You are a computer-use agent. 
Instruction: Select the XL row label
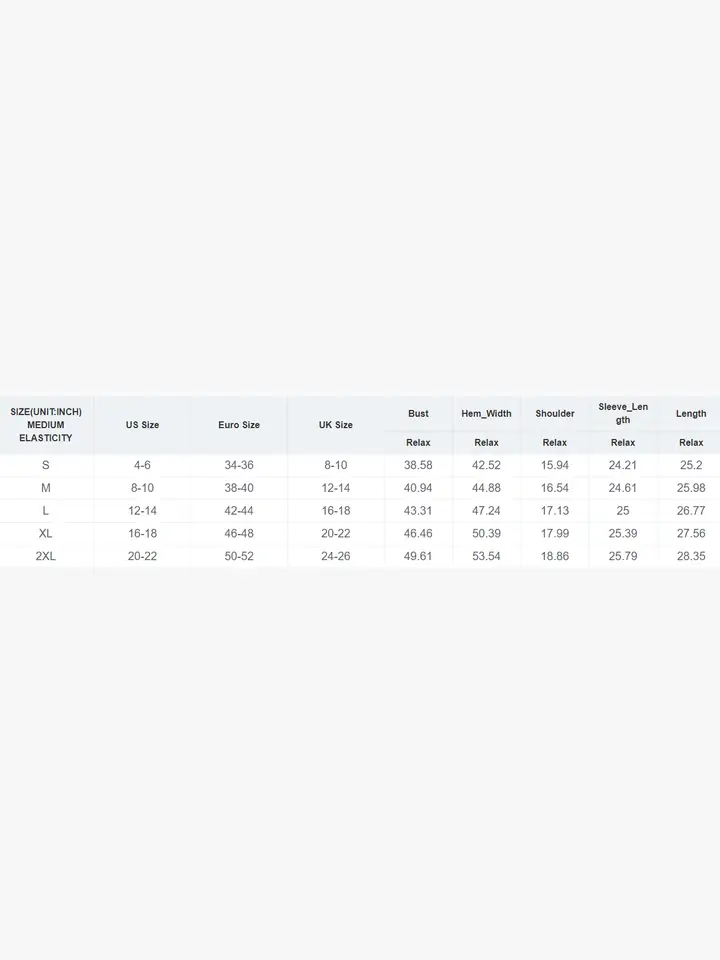[45, 533]
